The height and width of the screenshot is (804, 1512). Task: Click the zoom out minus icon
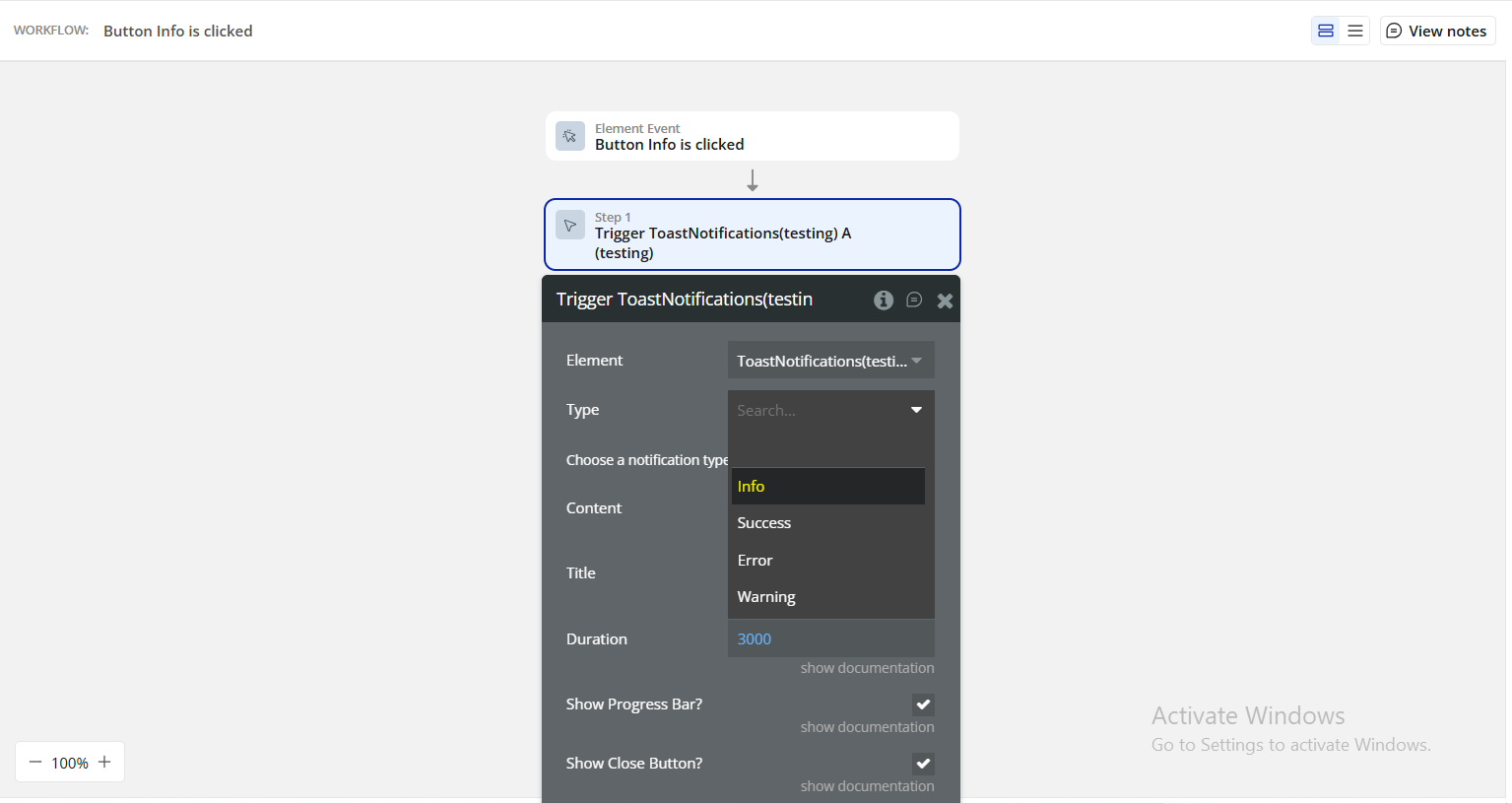[x=35, y=762]
